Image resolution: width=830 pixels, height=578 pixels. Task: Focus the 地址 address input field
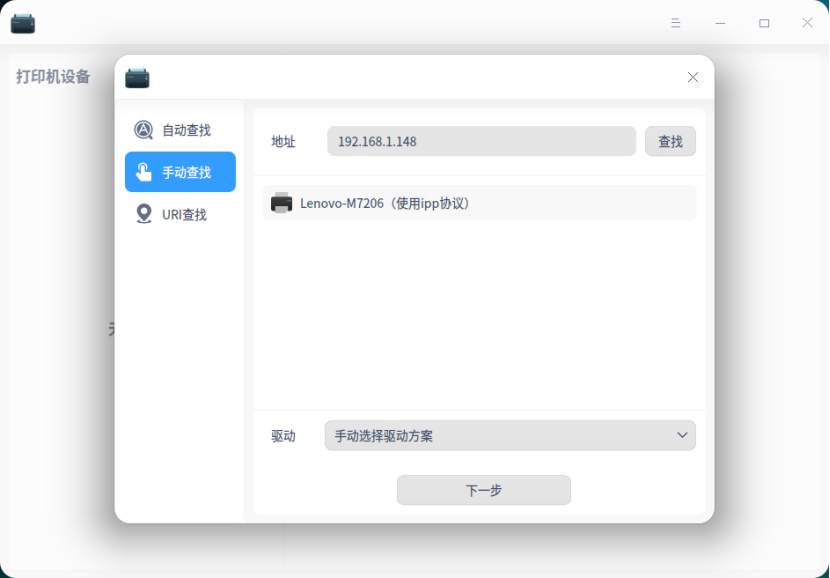click(x=481, y=141)
